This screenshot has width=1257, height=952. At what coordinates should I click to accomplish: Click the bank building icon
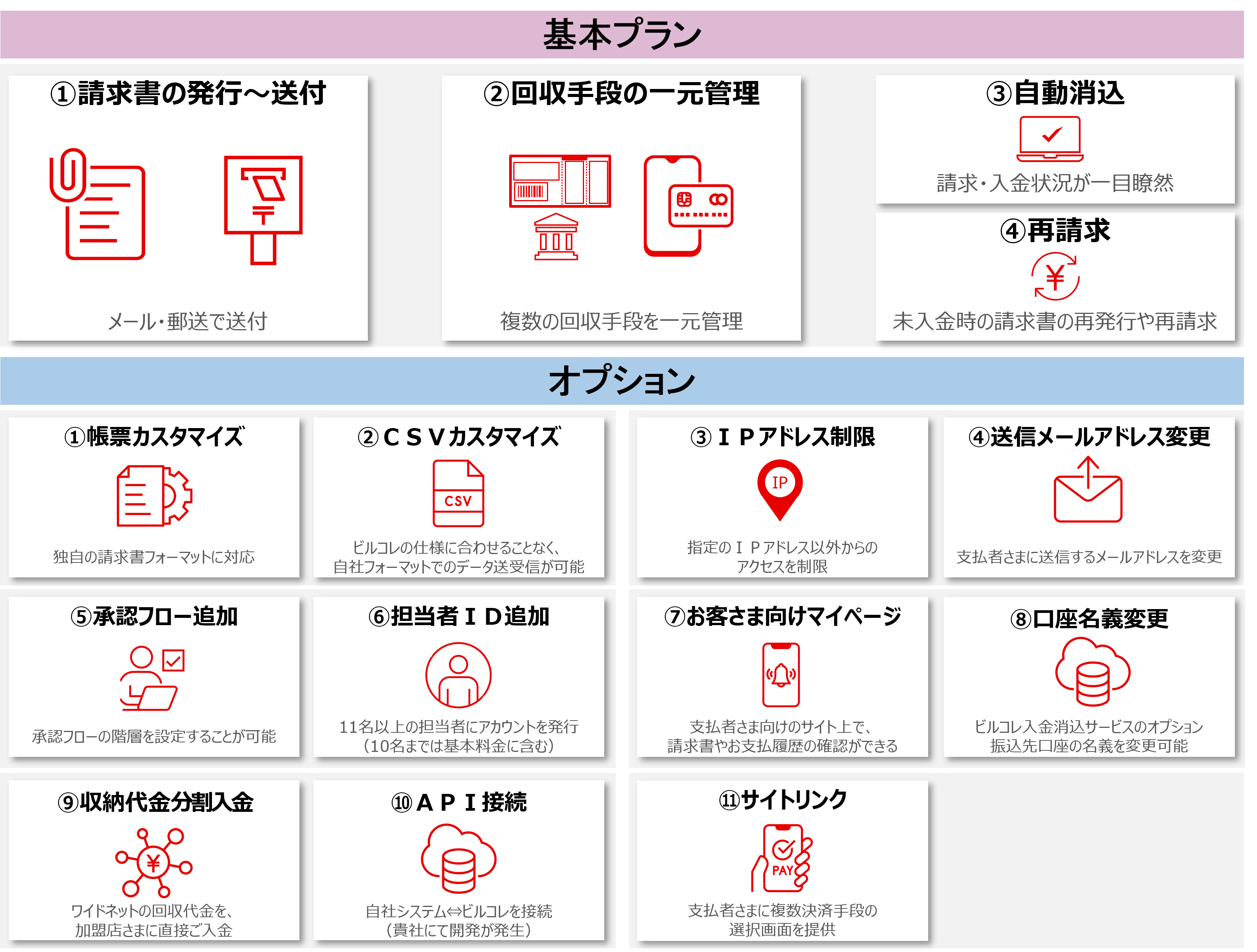coord(556,237)
